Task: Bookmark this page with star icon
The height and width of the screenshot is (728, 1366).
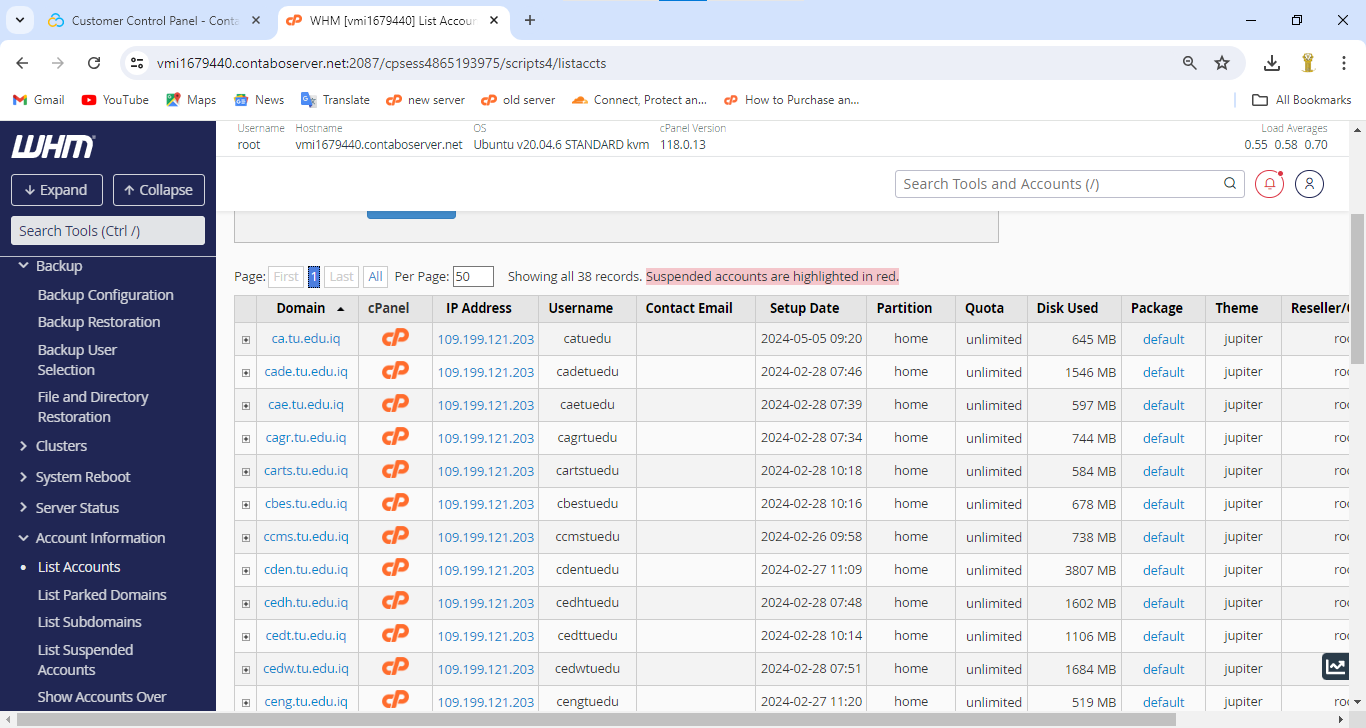Action: click(x=1222, y=63)
